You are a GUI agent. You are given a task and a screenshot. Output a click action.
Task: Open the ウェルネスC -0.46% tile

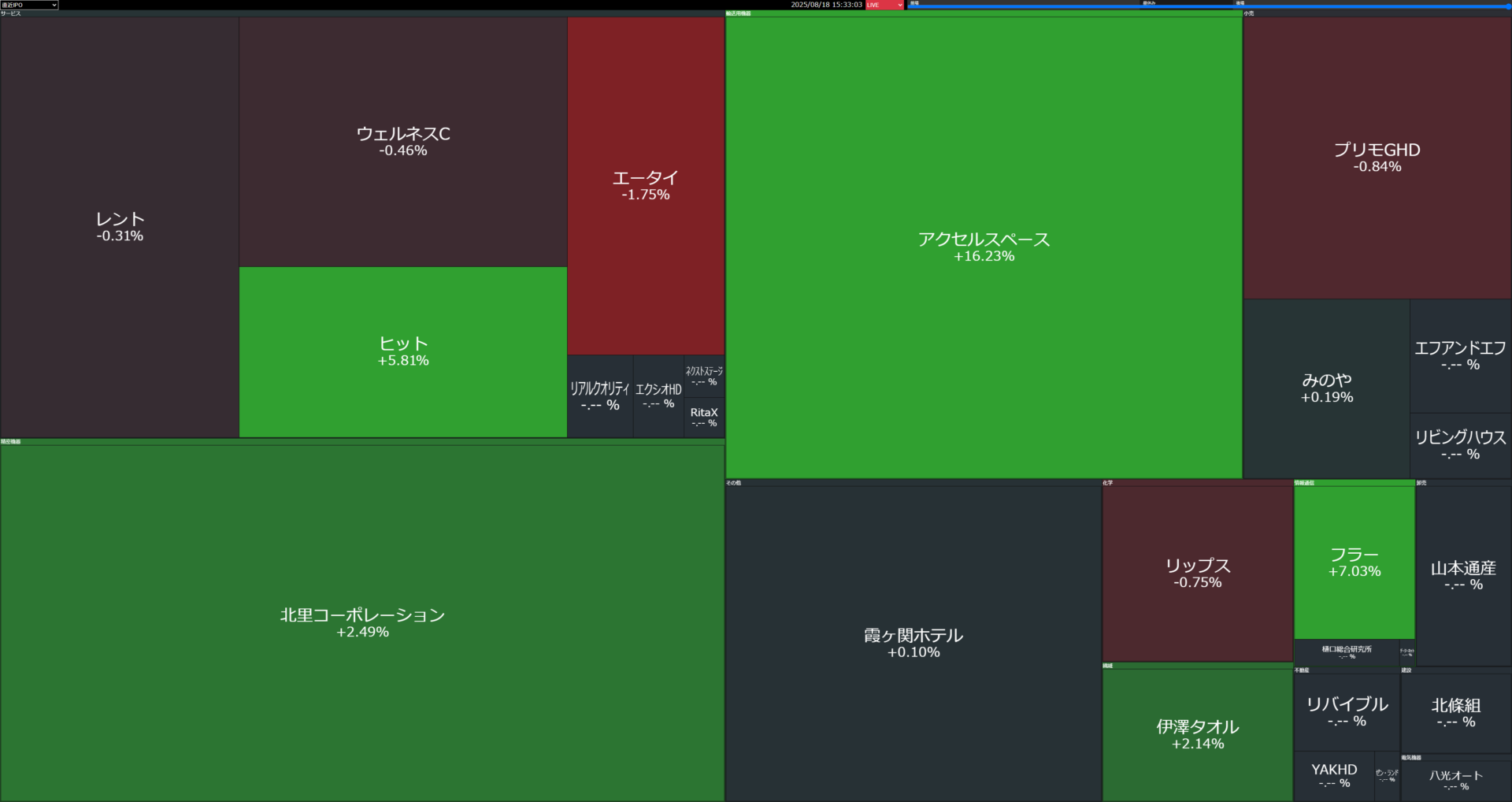coord(403,142)
